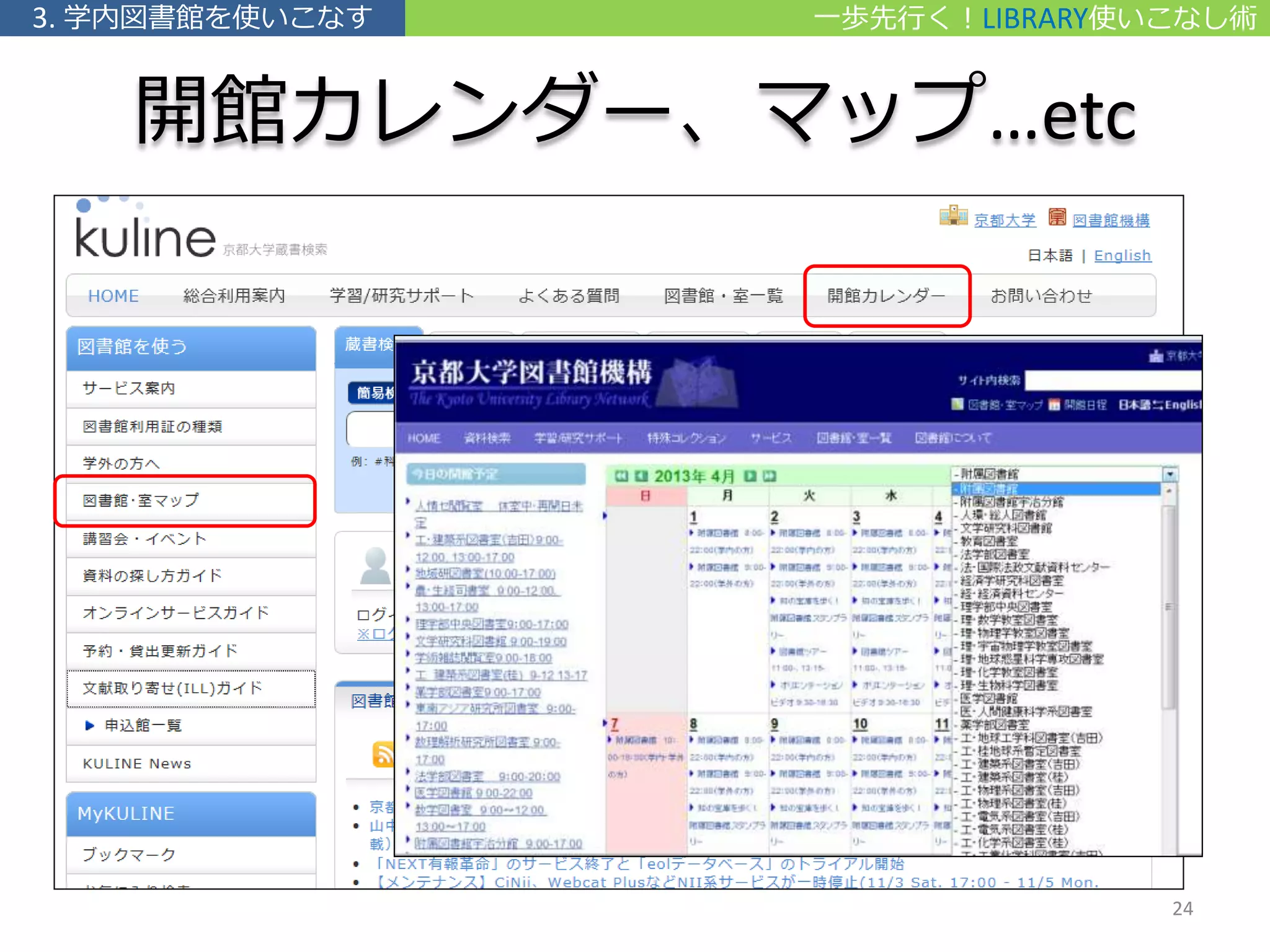Click calendar date 7 (Sunday)
The image size is (1270, 952).
click(x=615, y=723)
